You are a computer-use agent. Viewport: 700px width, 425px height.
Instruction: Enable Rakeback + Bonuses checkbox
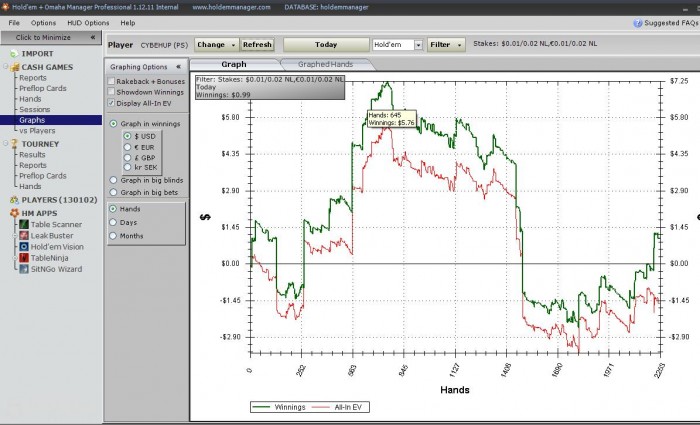click(111, 81)
